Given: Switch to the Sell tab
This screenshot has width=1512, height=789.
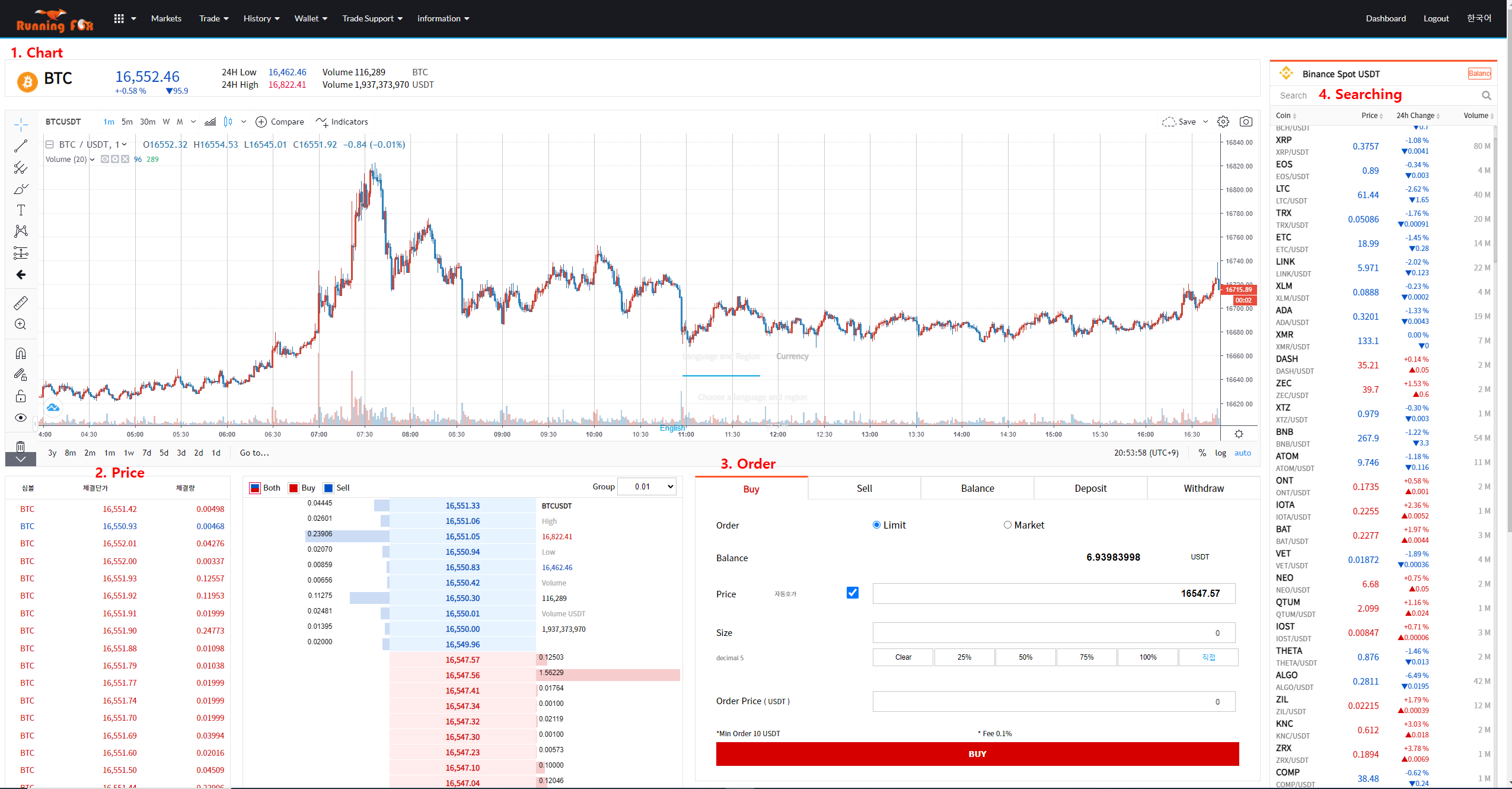Looking at the screenshot, I should coord(864,488).
